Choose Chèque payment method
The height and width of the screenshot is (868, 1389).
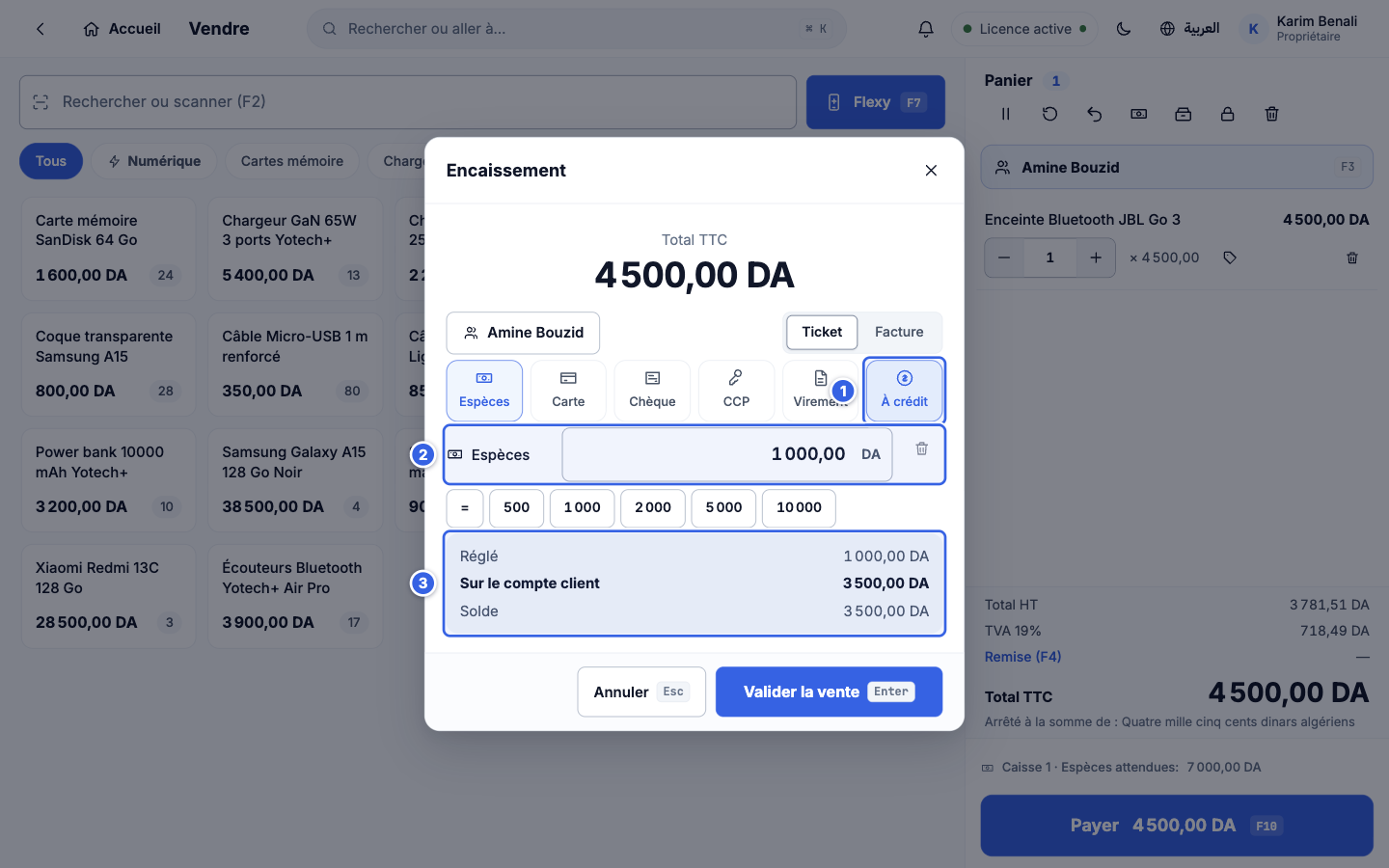[652, 391]
